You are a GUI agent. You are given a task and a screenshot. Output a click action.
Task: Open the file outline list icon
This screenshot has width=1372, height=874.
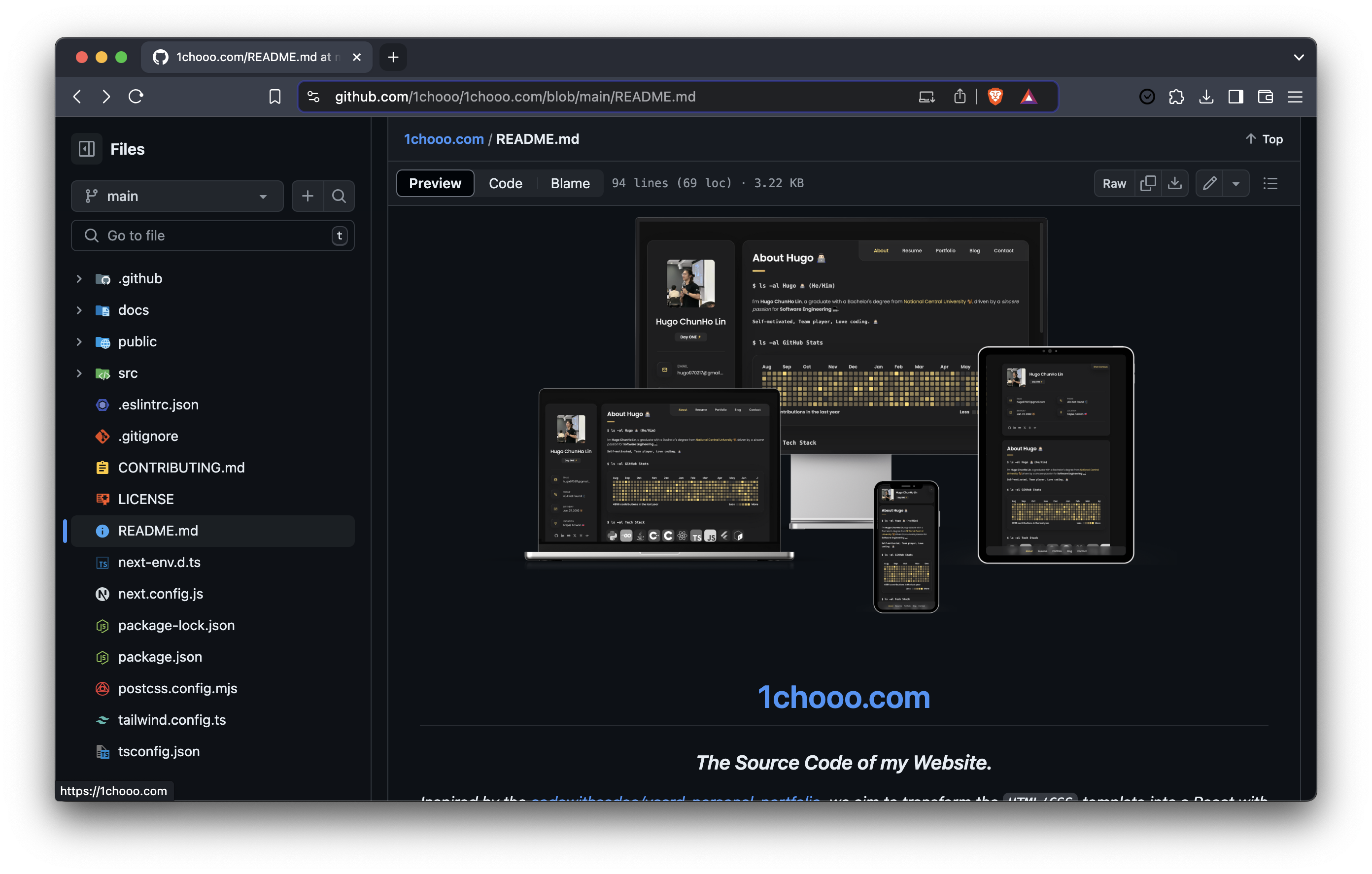point(1270,183)
